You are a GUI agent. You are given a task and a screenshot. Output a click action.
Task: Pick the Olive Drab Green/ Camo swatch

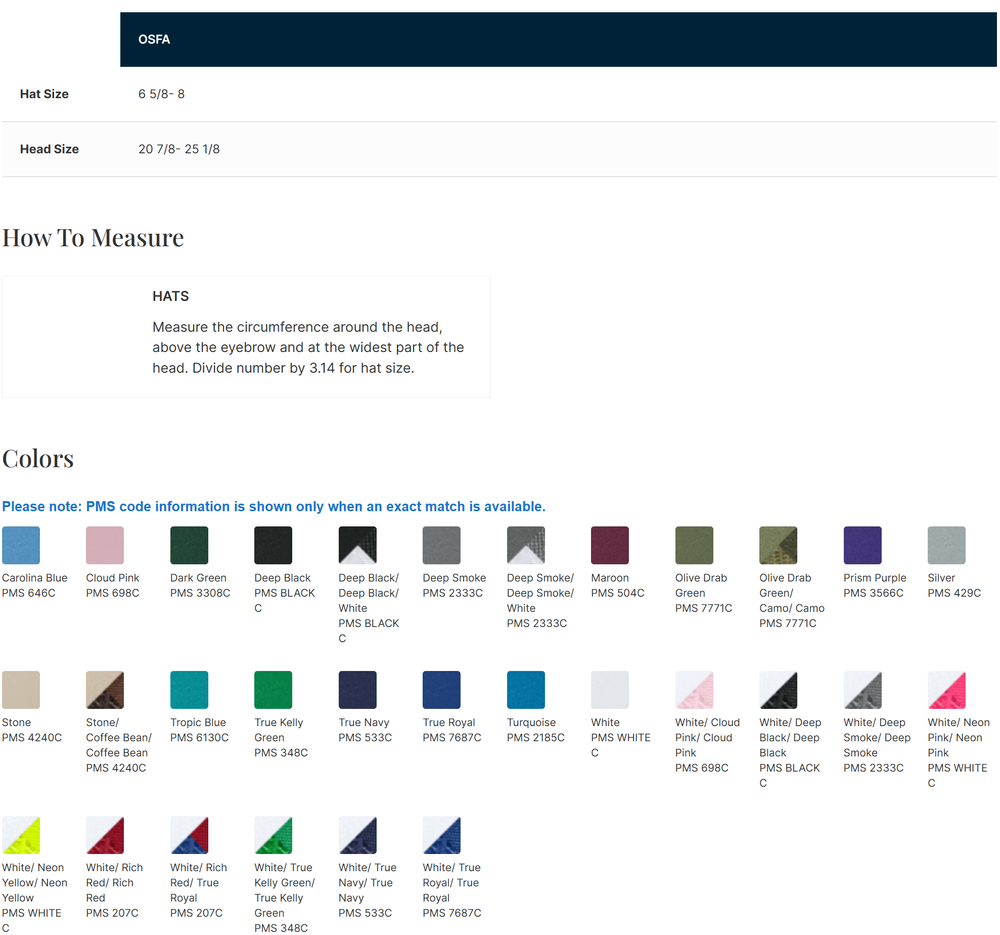tap(778, 546)
